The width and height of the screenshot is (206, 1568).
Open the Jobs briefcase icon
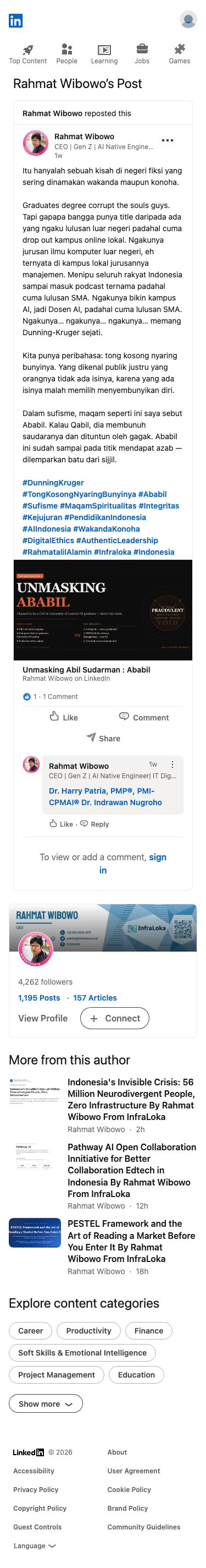[142, 50]
